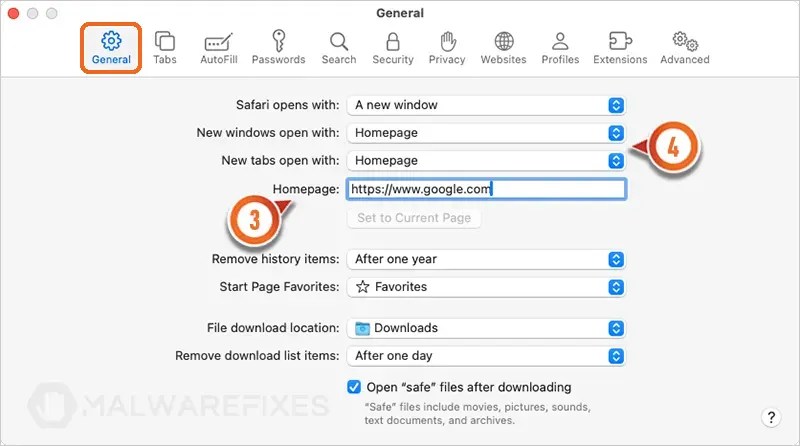This screenshot has width=800, height=446.
Task: Open the 'File download location' dropdown
Action: (486, 328)
